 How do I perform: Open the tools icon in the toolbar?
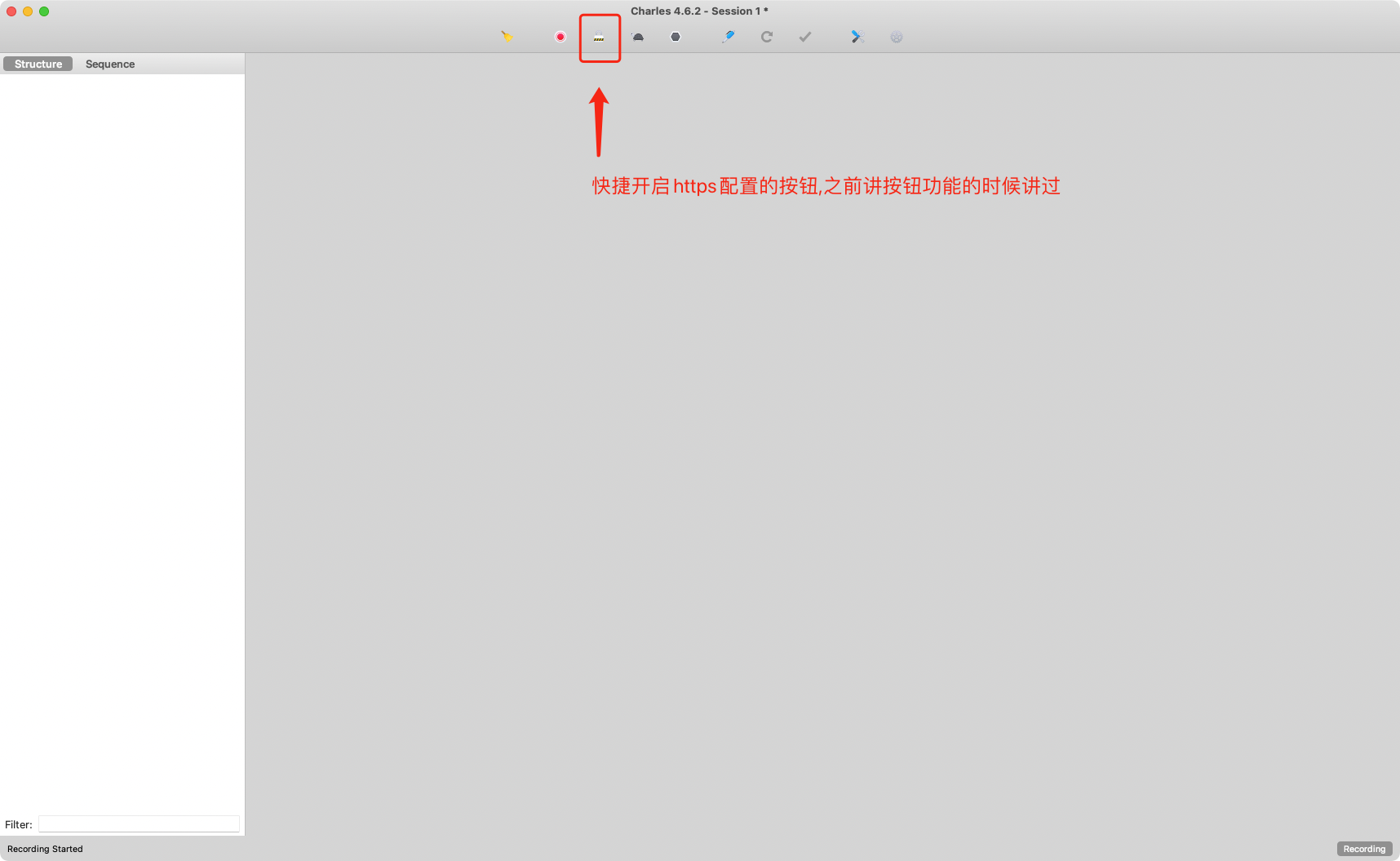(857, 37)
